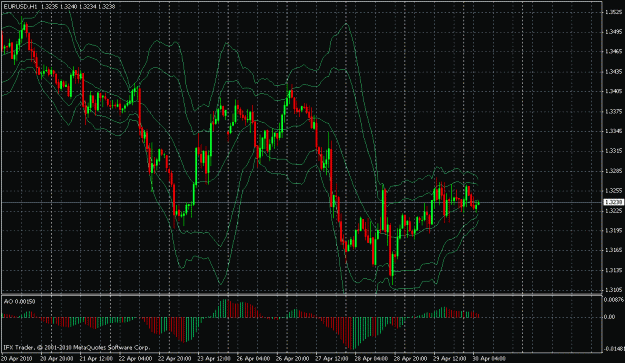Screen dimensions: 625x363
Task: Click the 1.3495 price axis label
Action: pos(613,32)
